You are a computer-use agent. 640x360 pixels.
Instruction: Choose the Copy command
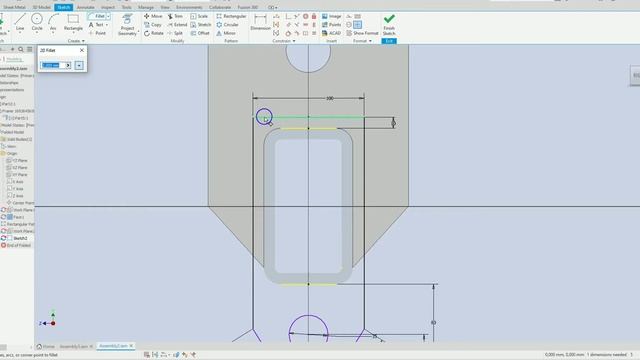pos(153,24)
